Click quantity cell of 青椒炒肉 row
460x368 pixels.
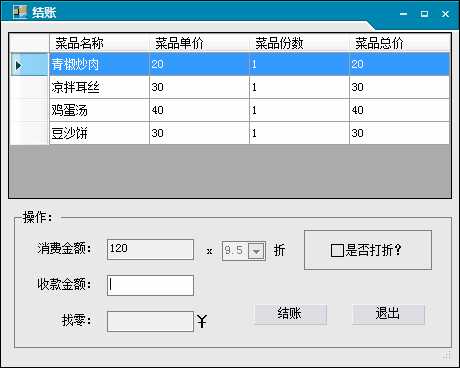299,64
